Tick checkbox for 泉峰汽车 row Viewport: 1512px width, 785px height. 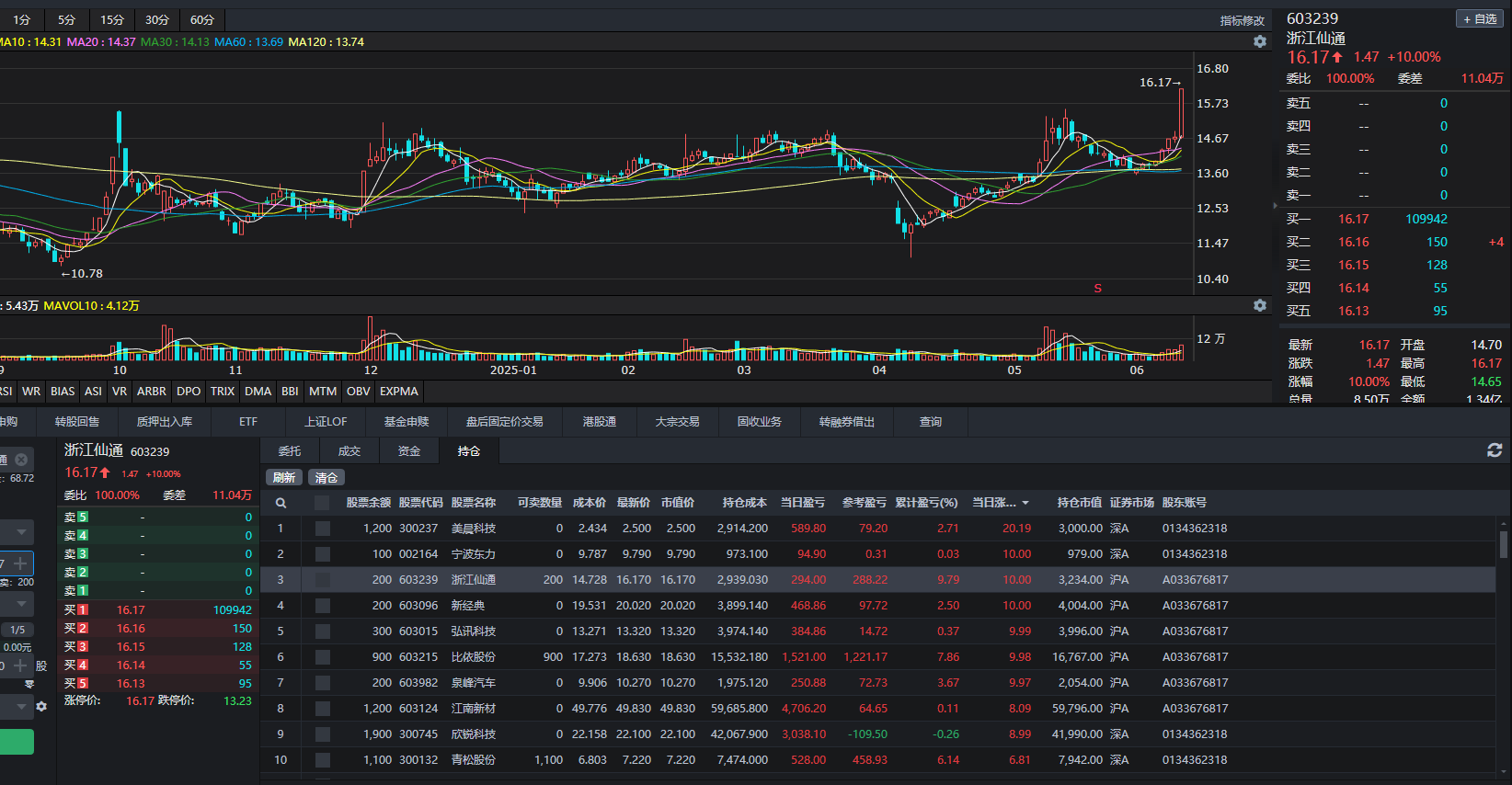[x=322, y=683]
